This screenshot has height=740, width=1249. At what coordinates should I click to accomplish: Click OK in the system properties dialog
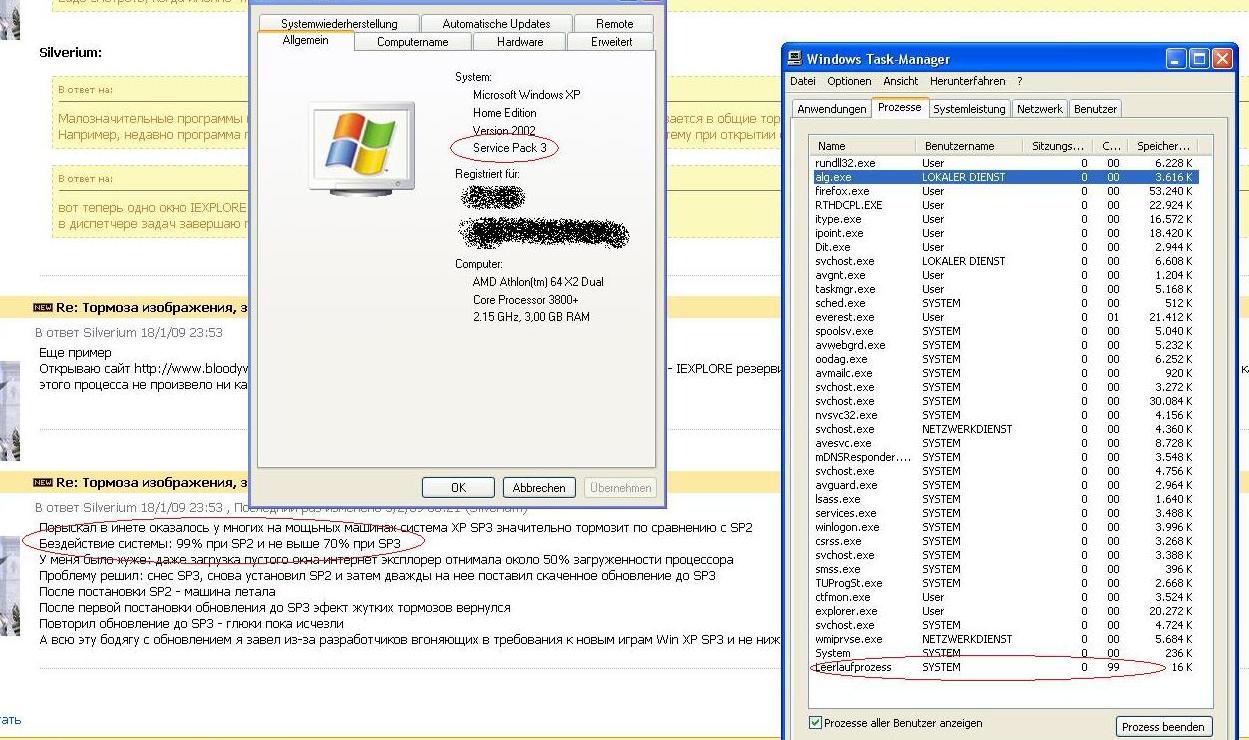point(458,488)
